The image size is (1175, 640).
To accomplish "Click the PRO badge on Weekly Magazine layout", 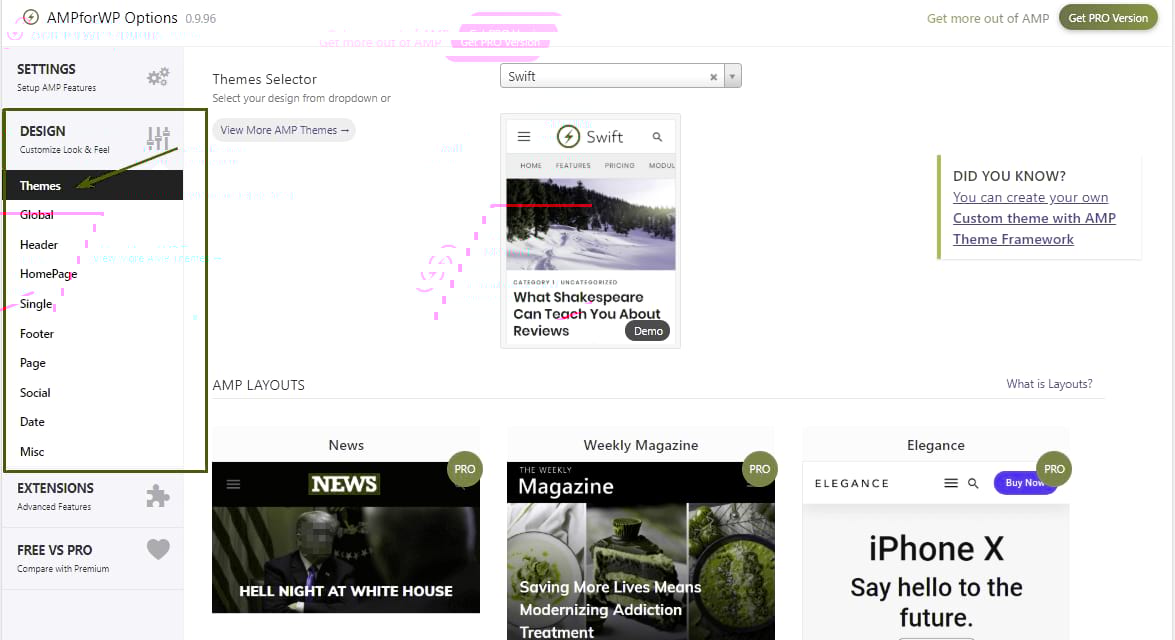I will [x=759, y=469].
